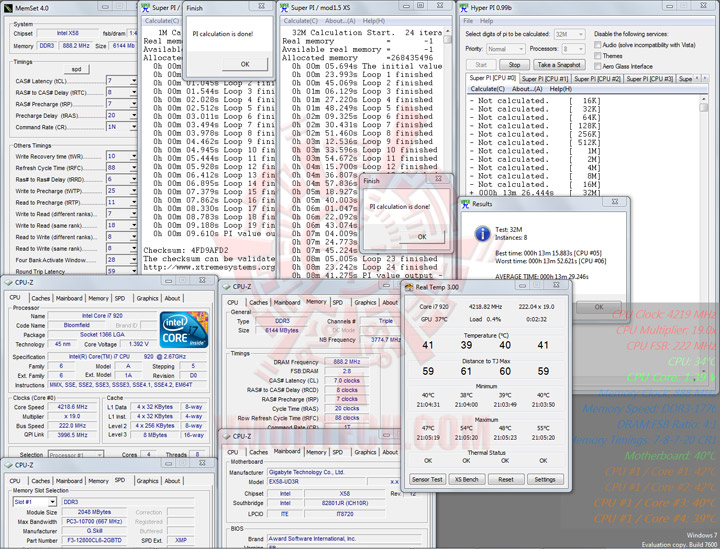Open the SPD tab in CPU-Z Mainboard window
Screen dimensions: 720x549
tap(338, 452)
